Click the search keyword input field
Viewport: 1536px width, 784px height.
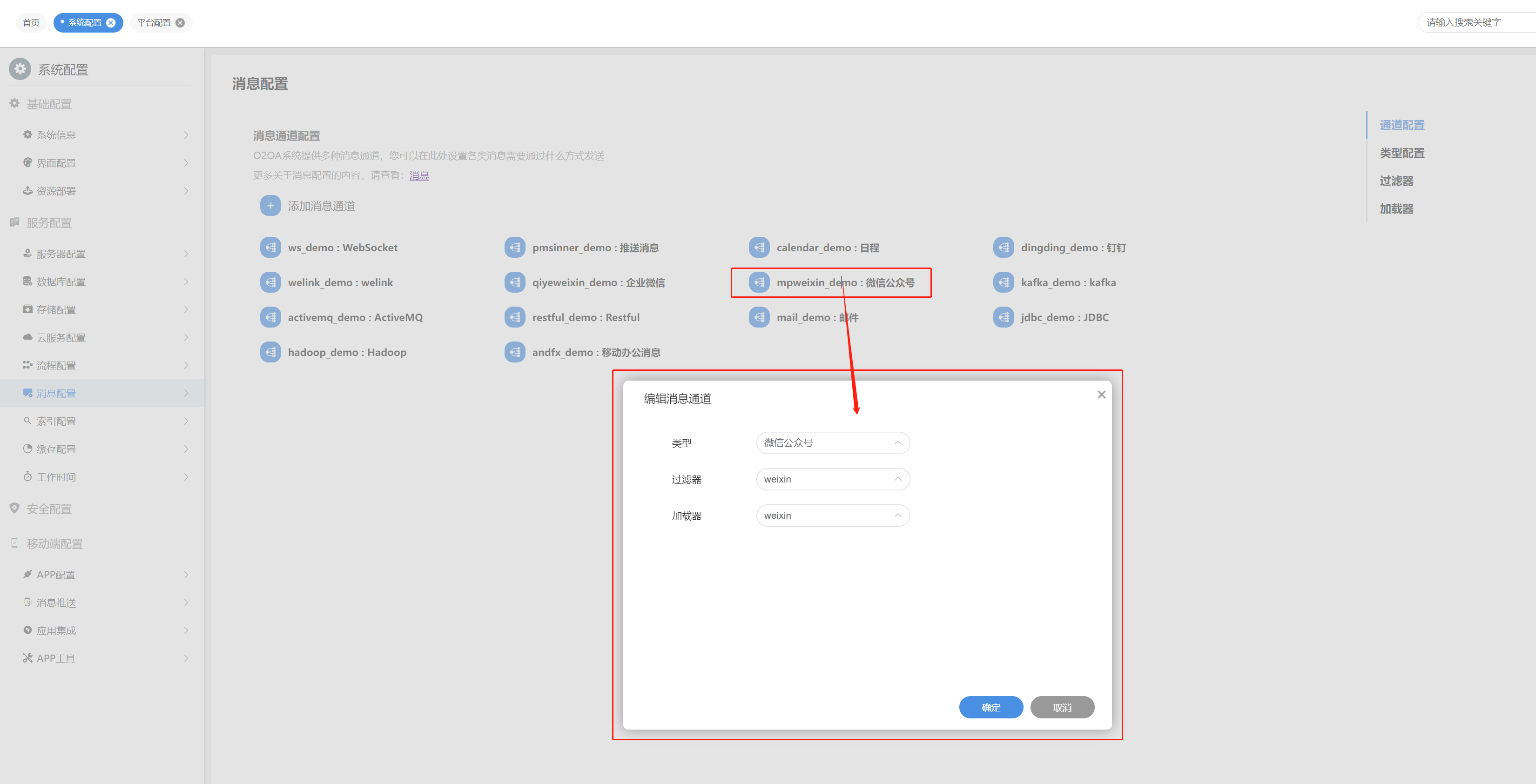(x=1473, y=23)
